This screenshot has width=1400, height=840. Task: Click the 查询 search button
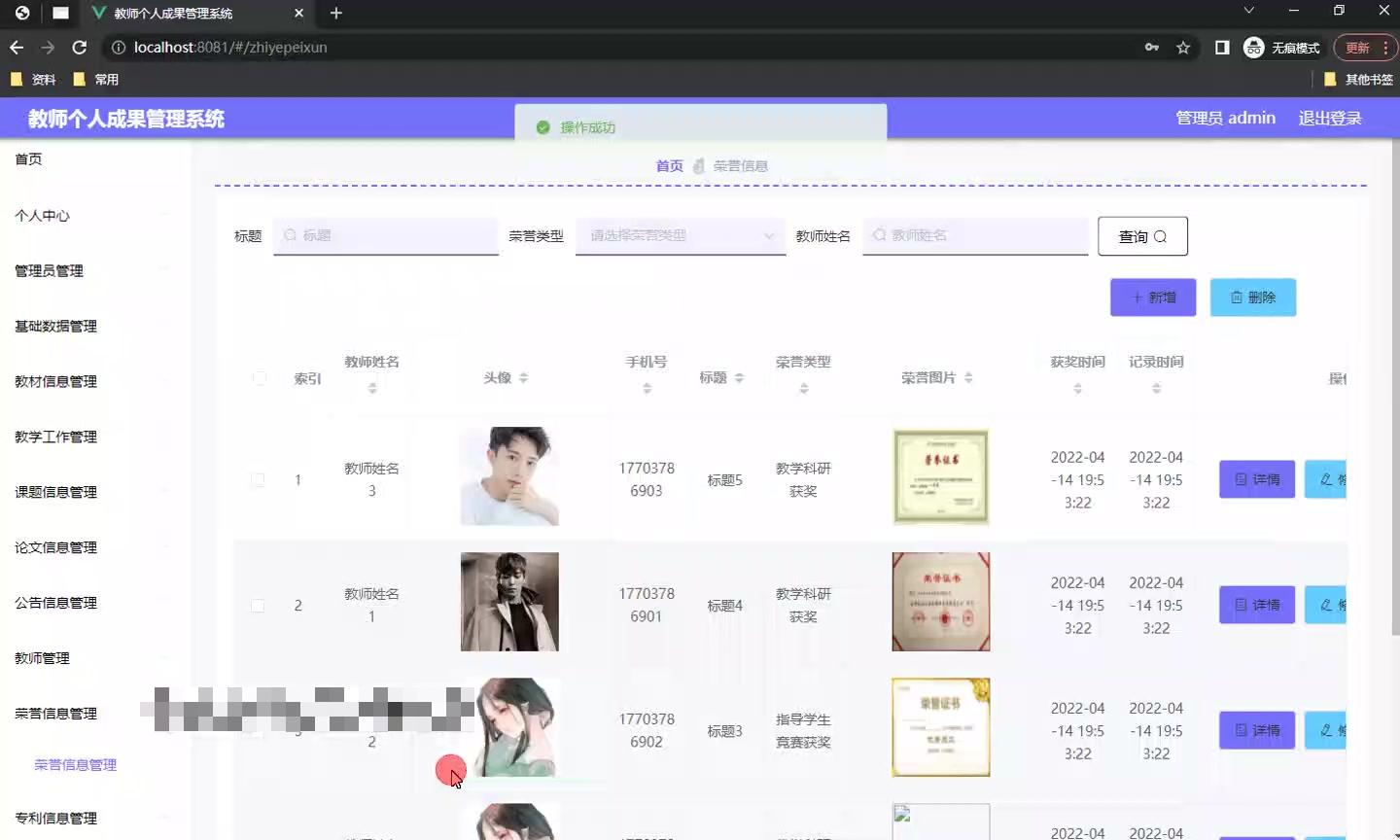point(1142,236)
